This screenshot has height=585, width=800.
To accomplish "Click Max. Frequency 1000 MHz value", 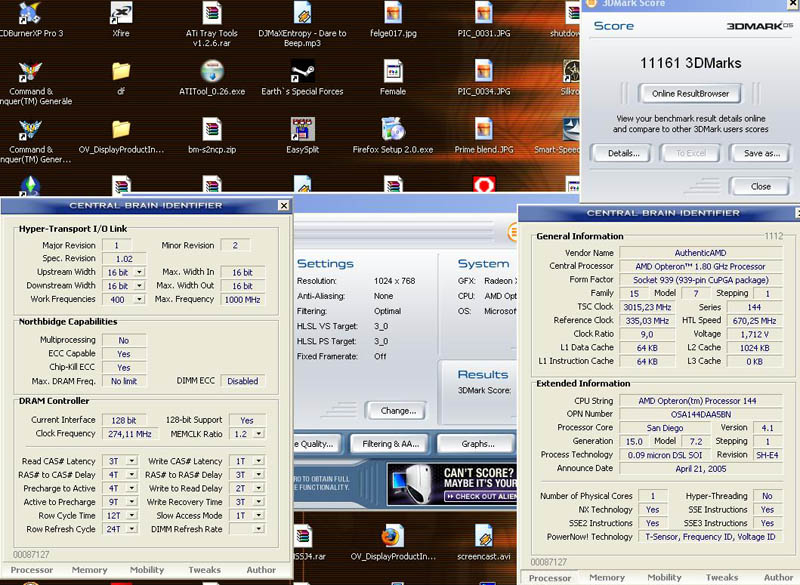I will click(x=243, y=299).
